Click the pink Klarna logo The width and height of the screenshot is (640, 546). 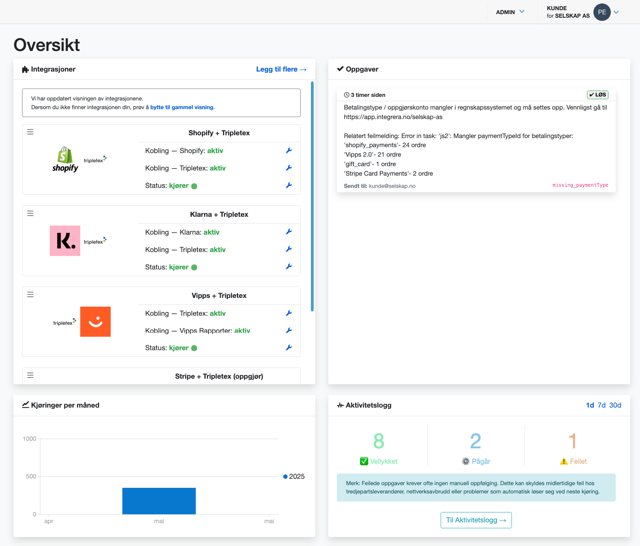65,241
